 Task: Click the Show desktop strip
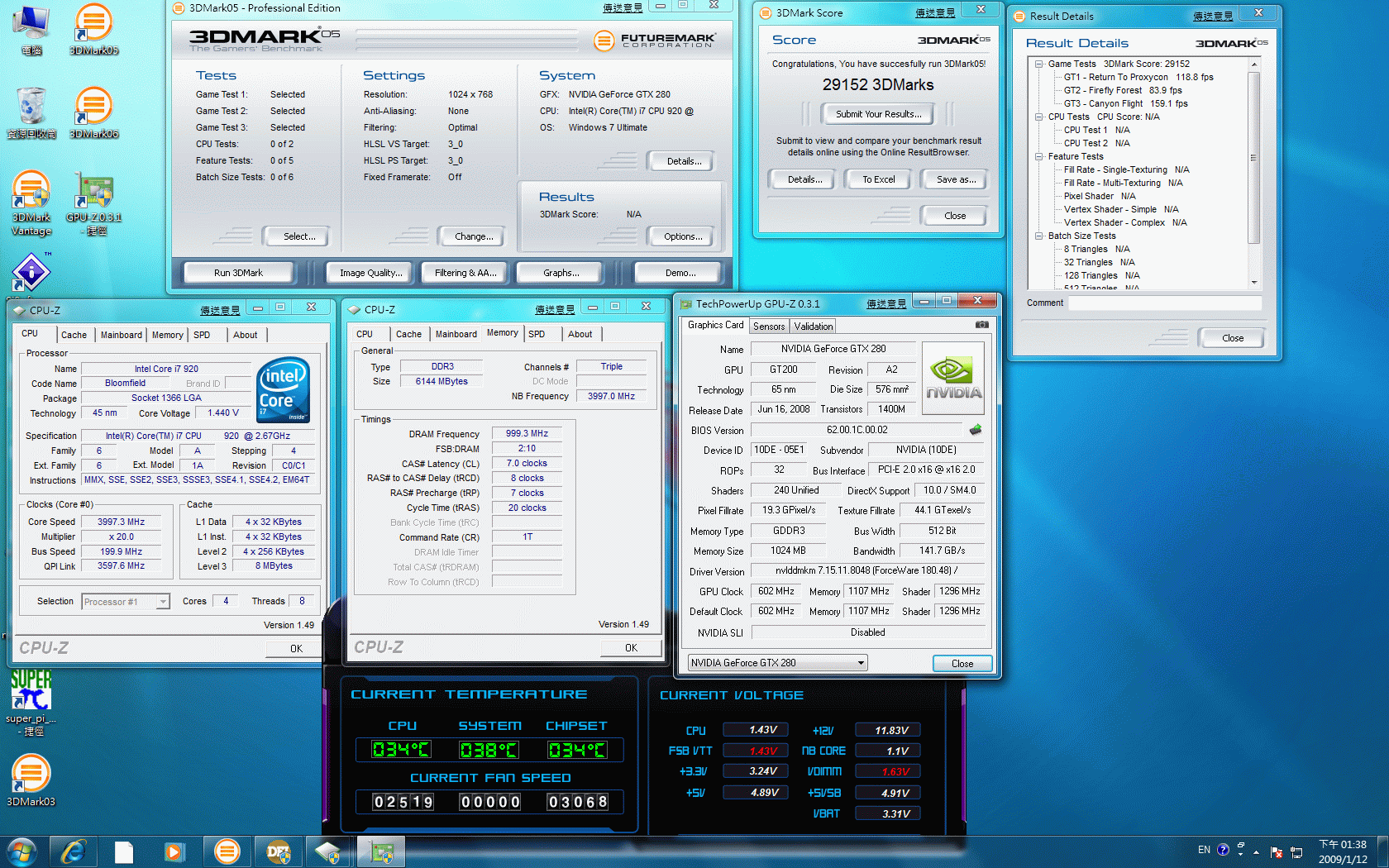(x=1382, y=851)
